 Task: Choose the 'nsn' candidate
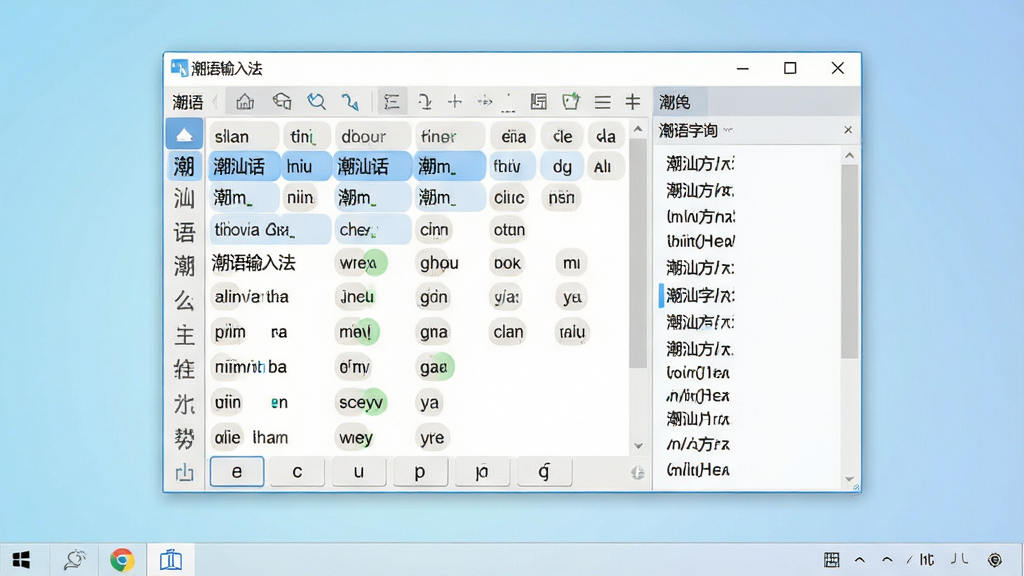(562, 198)
